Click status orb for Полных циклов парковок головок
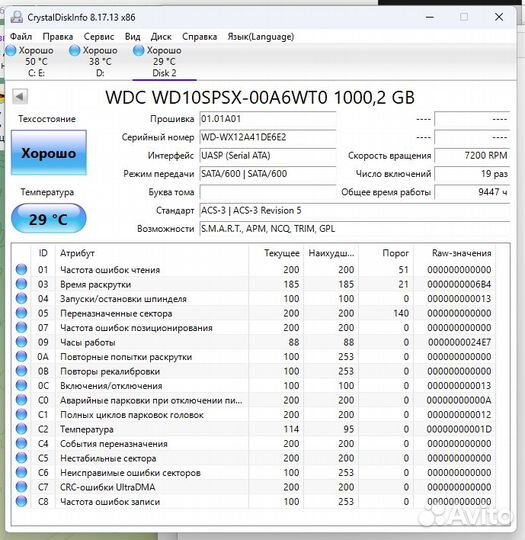 pos(21,414)
